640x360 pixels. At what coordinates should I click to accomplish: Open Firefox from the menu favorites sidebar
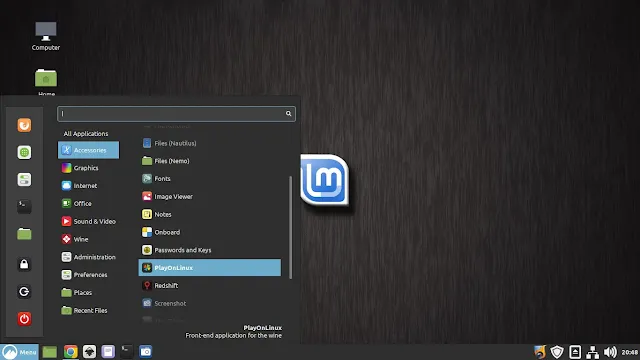coord(24,125)
